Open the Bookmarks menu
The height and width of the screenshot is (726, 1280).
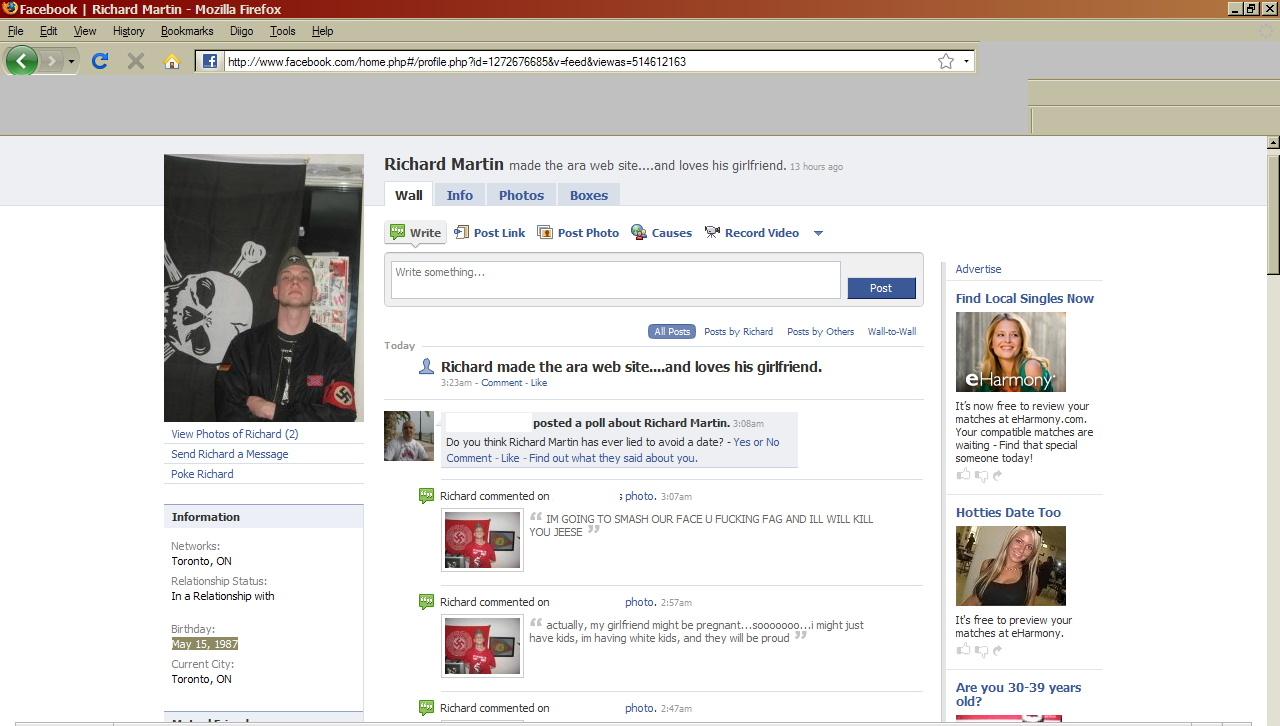pyautogui.click(x=187, y=31)
